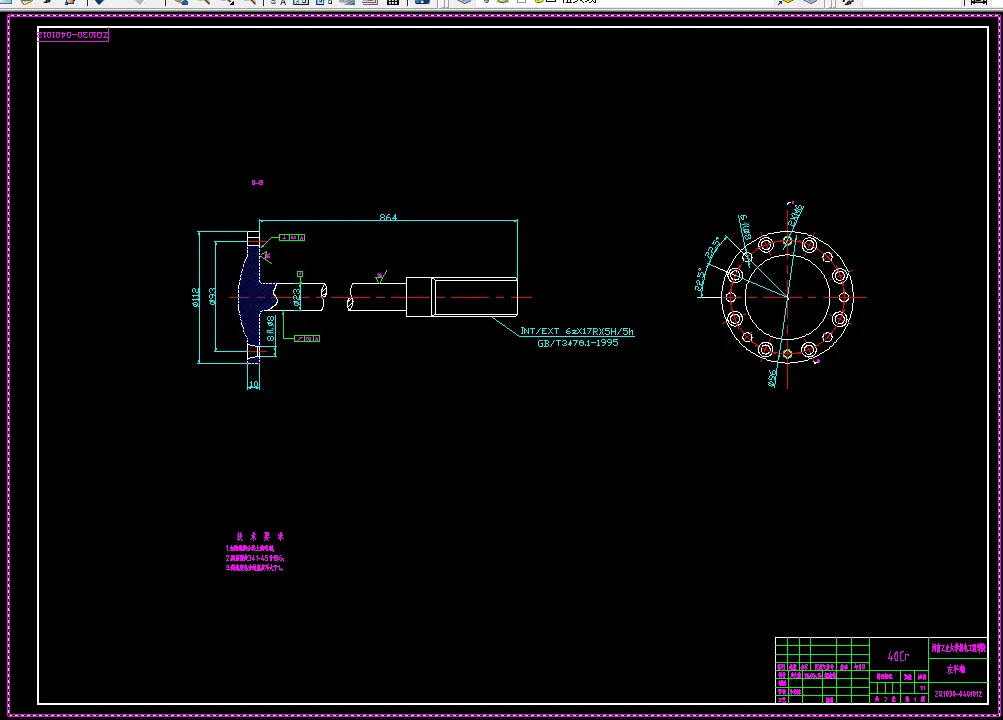Select the upper 22.5° angular dimension
Viewport: 1003px width, 720px height.
713,248
